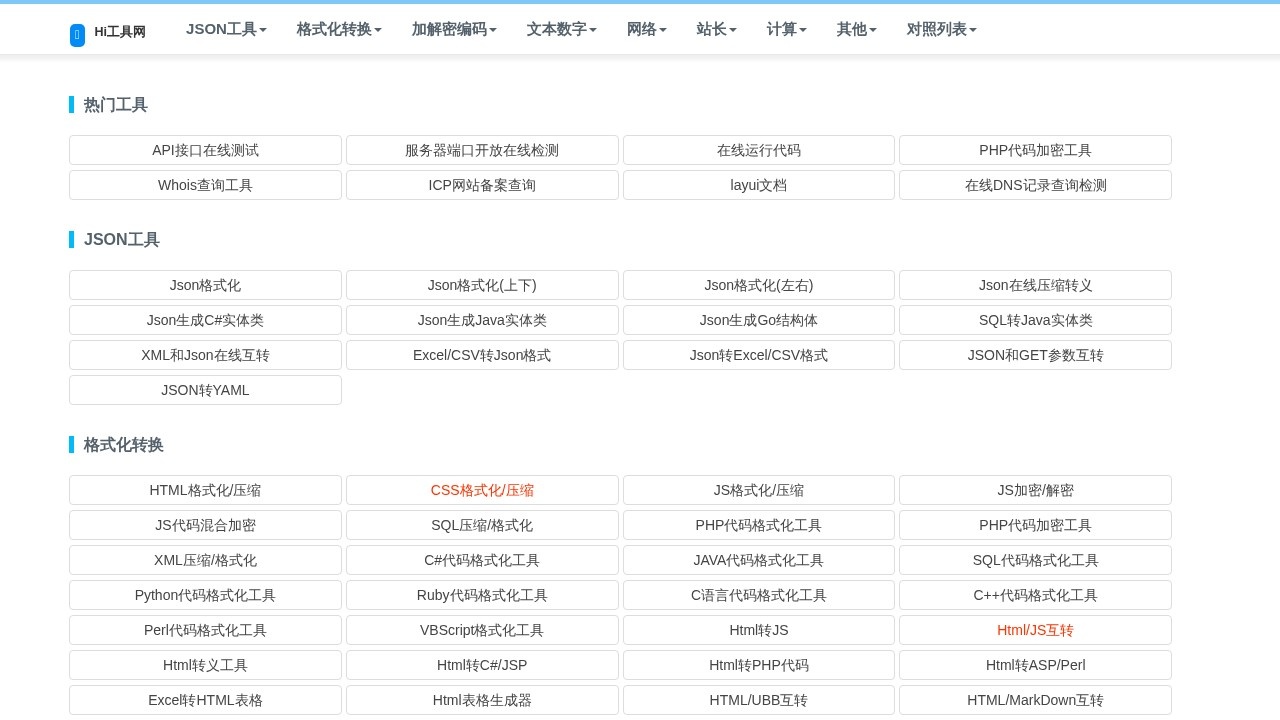Open Json生成Java实体类 tool
1280x720 pixels.
482,320
